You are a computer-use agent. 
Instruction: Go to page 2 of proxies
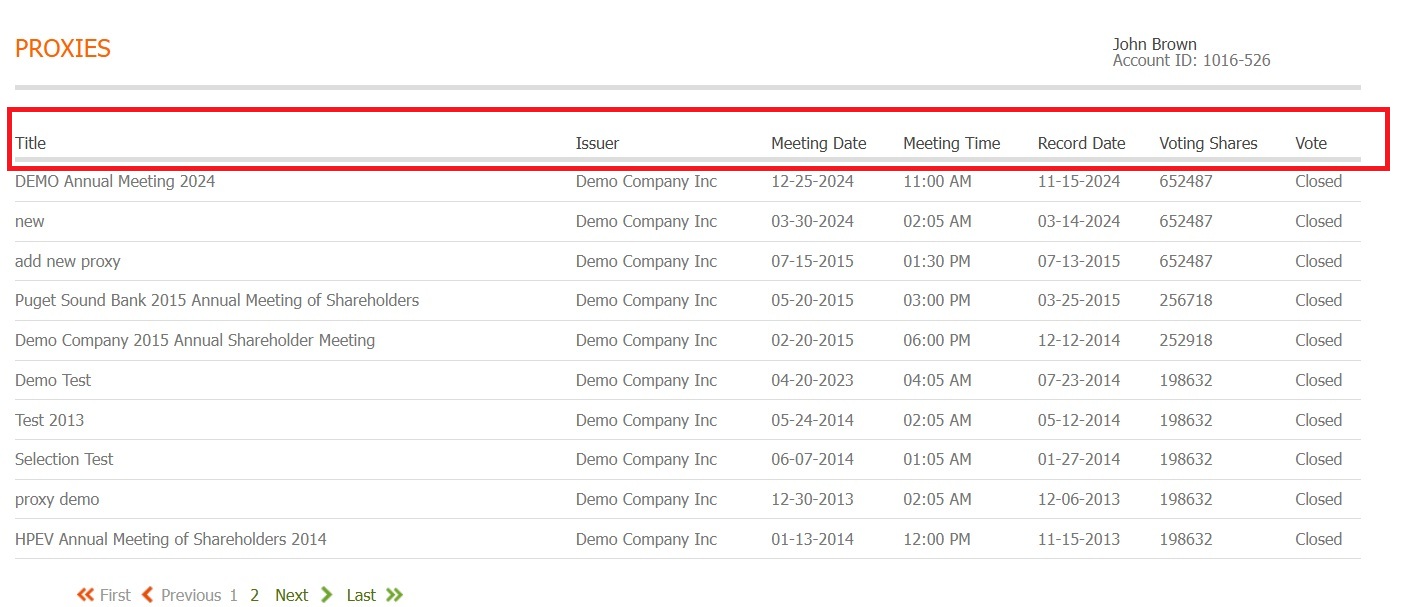[x=255, y=595]
